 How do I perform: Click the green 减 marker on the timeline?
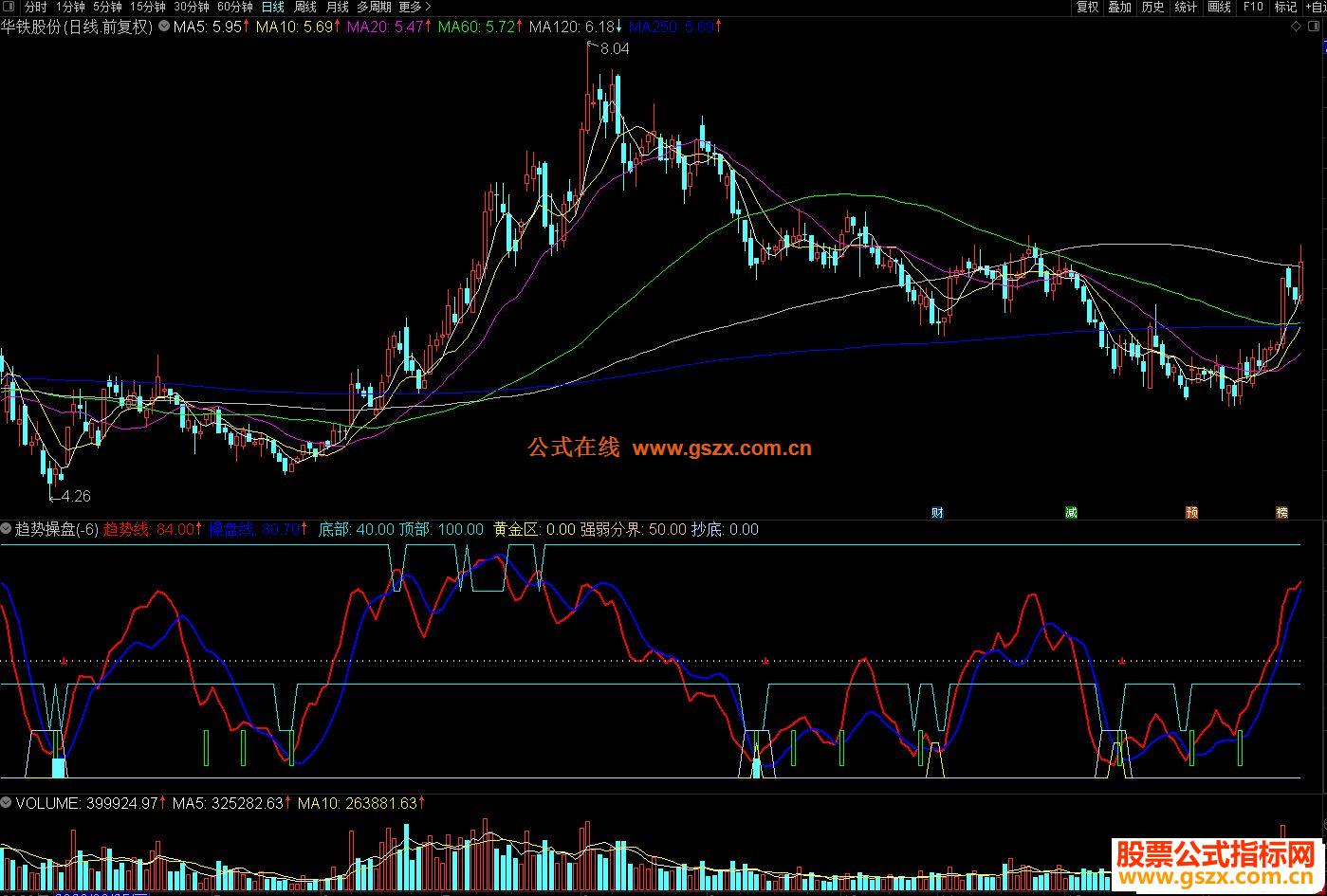point(1071,513)
